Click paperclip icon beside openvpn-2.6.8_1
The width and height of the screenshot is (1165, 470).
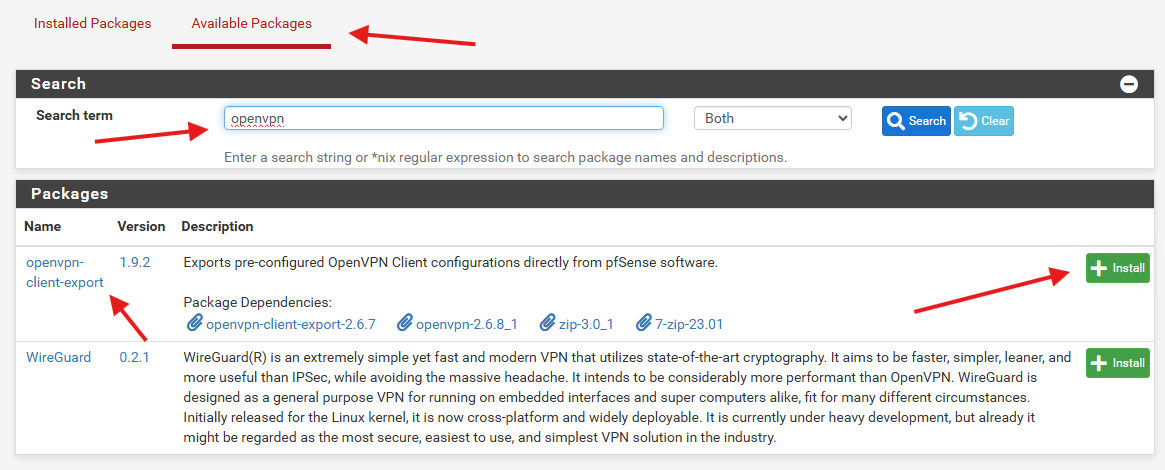point(405,324)
